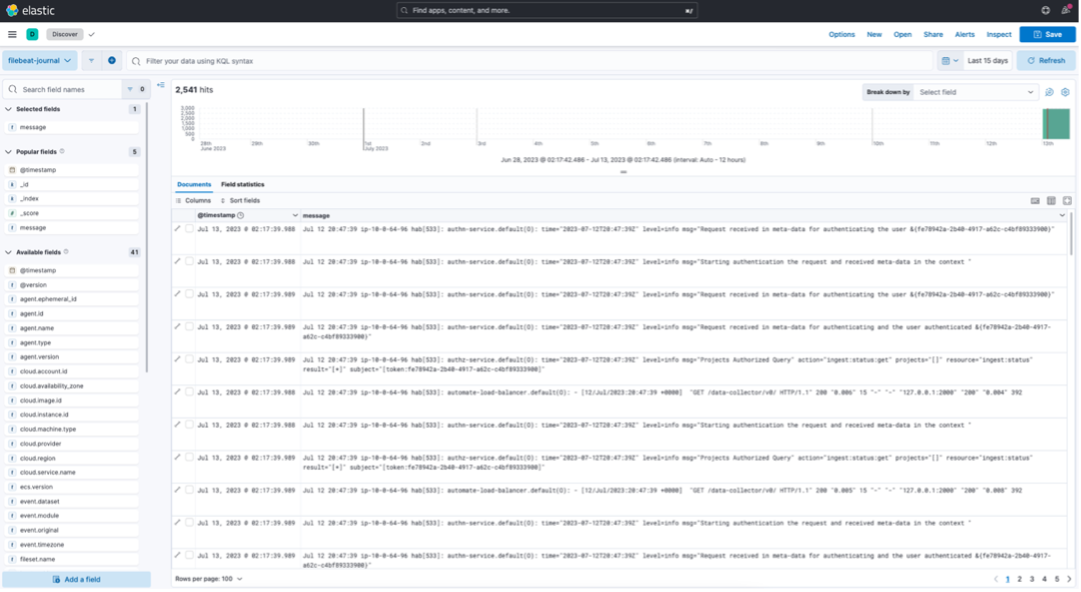Screen dimensions: 1081x592
Task: Open the newsfeed icon with notification dot
Action: pos(1065,10)
